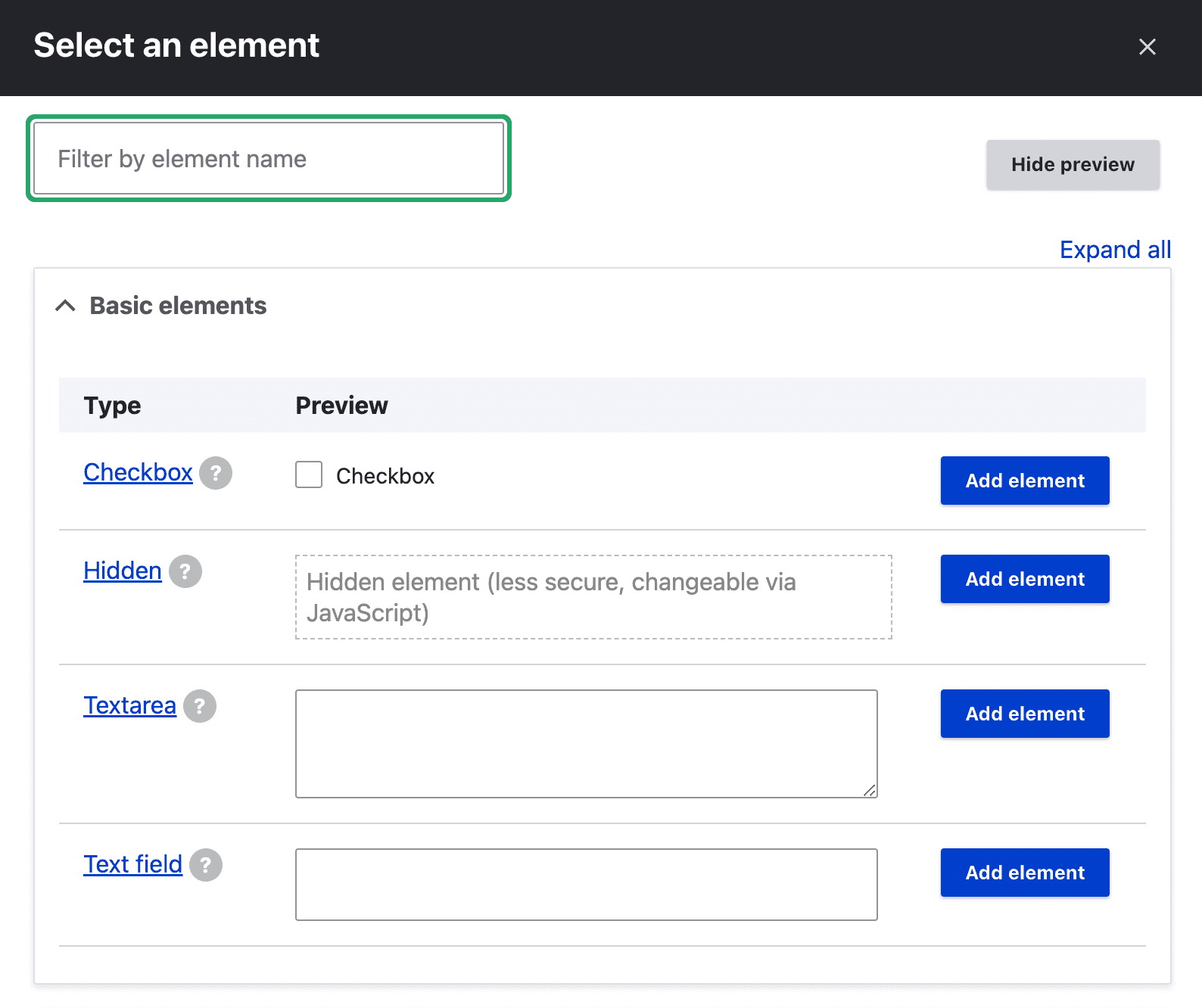Tick the Checkbox preview box
The width and height of the screenshot is (1202, 1008).
(309, 474)
